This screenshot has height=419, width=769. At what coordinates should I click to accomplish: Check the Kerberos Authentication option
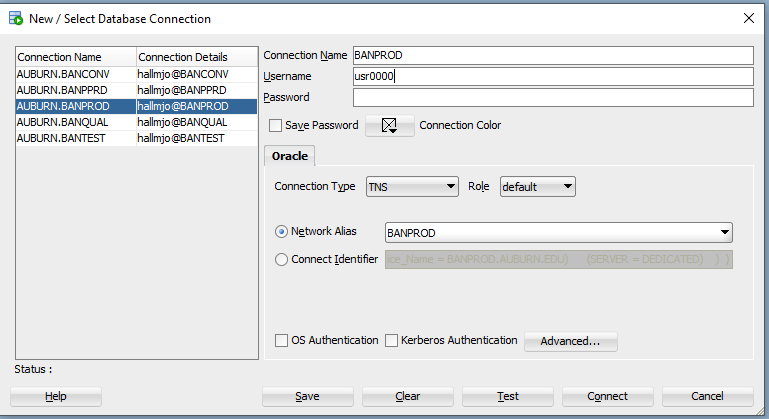[391, 340]
